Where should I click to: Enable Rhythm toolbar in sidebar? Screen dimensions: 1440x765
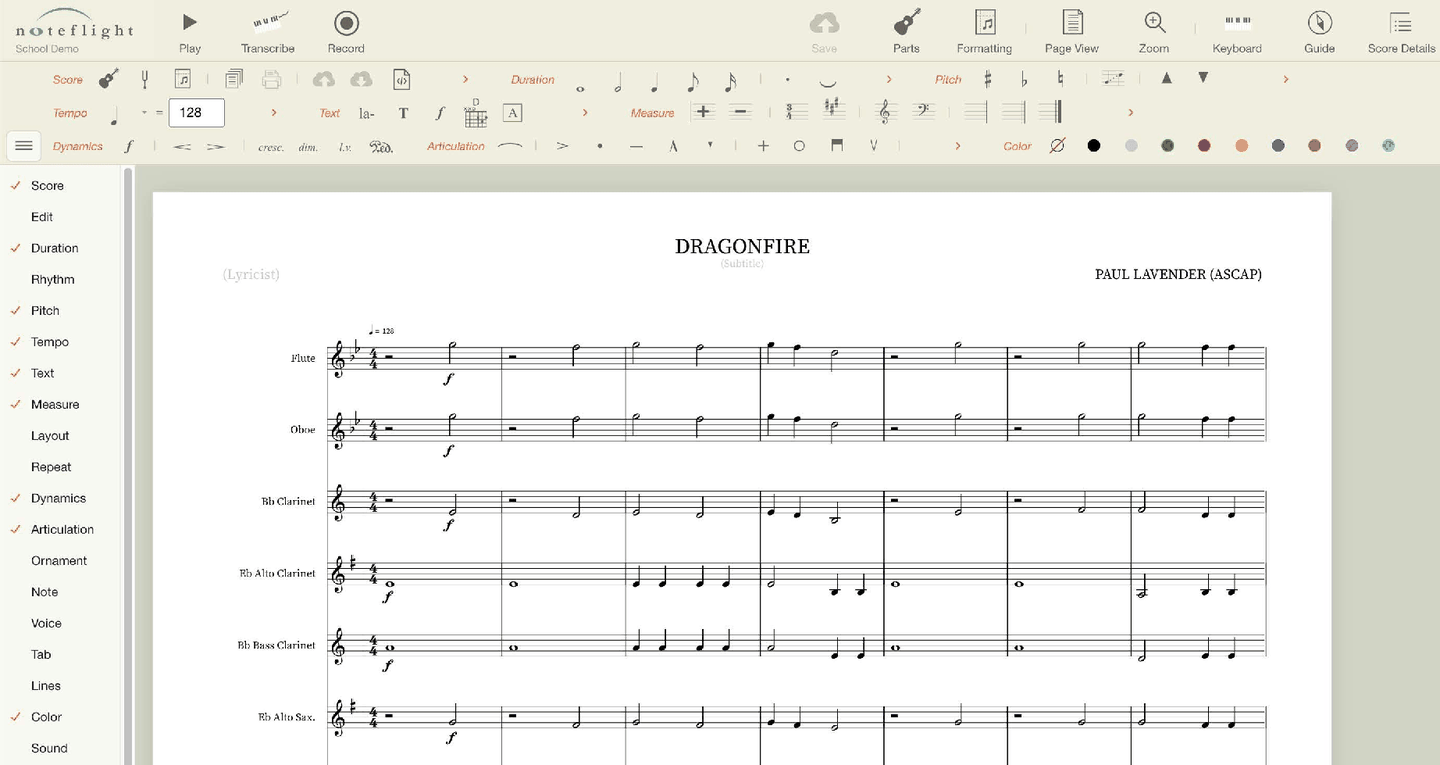pyautogui.click(x=53, y=279)
